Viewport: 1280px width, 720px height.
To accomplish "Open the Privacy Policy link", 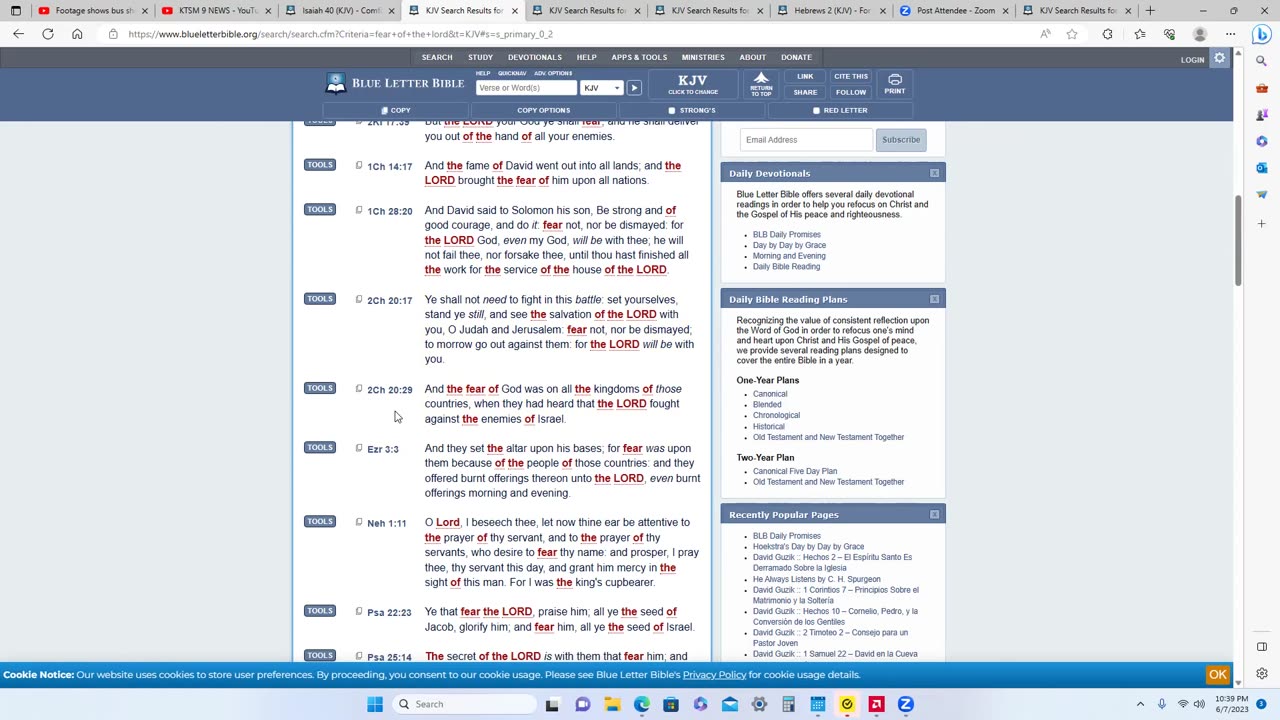I will click(x=714, y=675).
